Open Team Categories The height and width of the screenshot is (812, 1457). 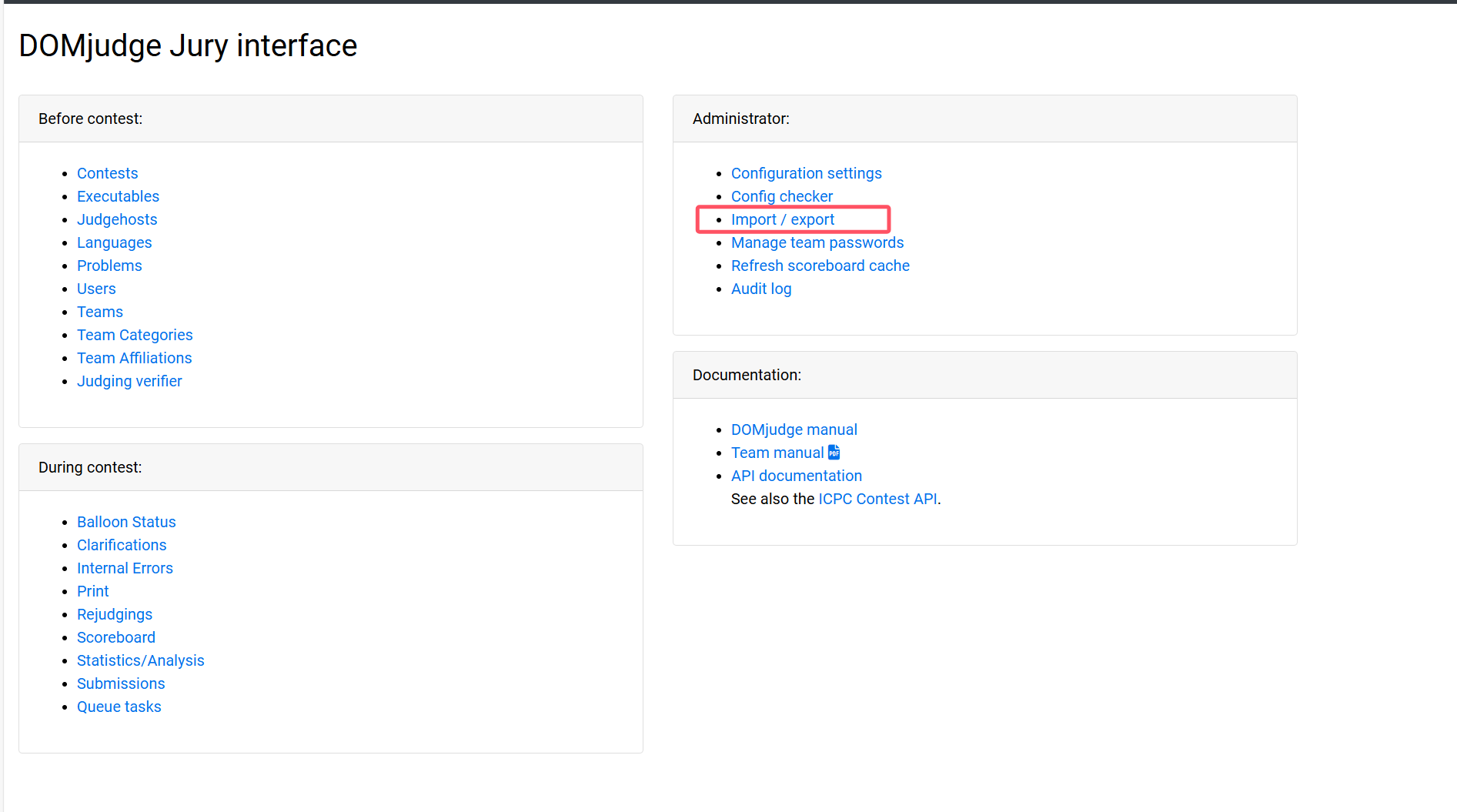(x=135, y=335)
